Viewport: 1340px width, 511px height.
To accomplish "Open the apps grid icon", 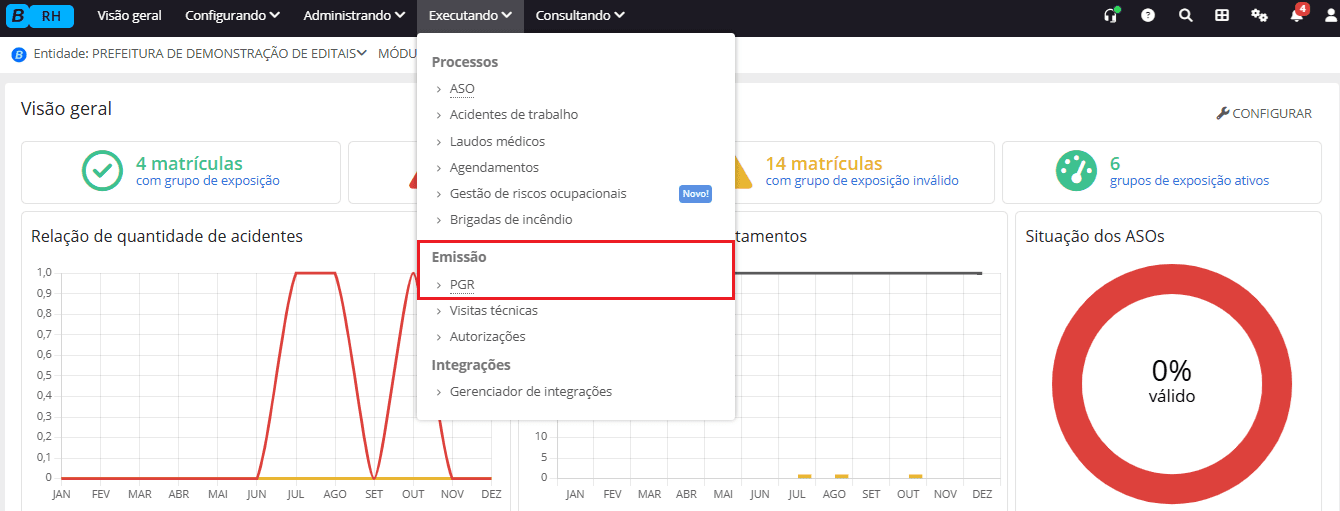I will click(1222, 16).
